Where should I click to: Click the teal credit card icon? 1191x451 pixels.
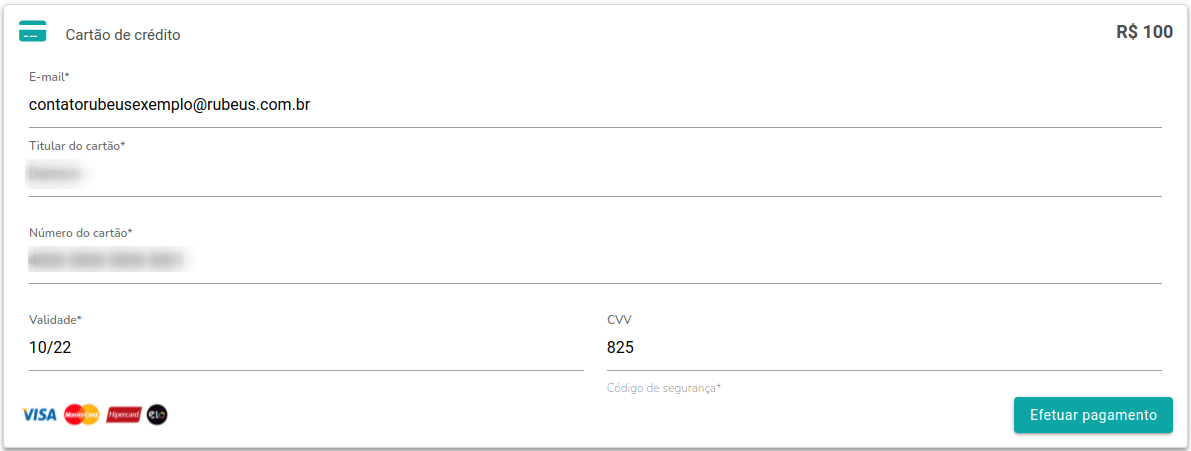pos(33,31)
